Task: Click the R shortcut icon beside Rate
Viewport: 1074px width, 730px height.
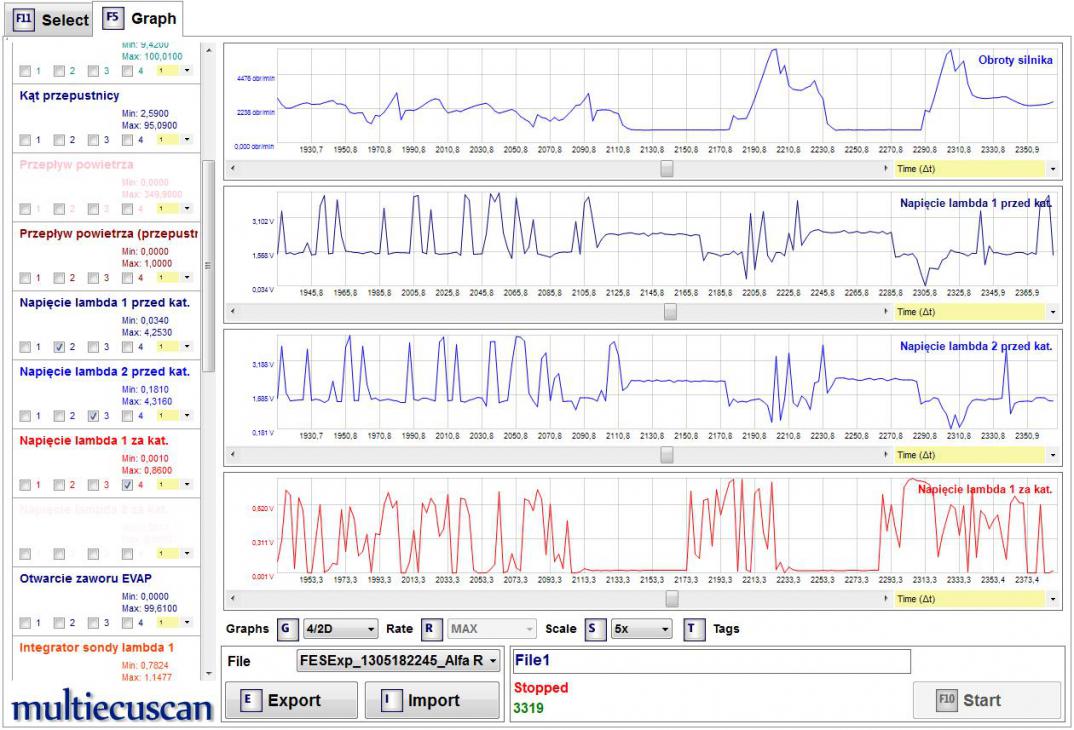Action: pos(430,629)
